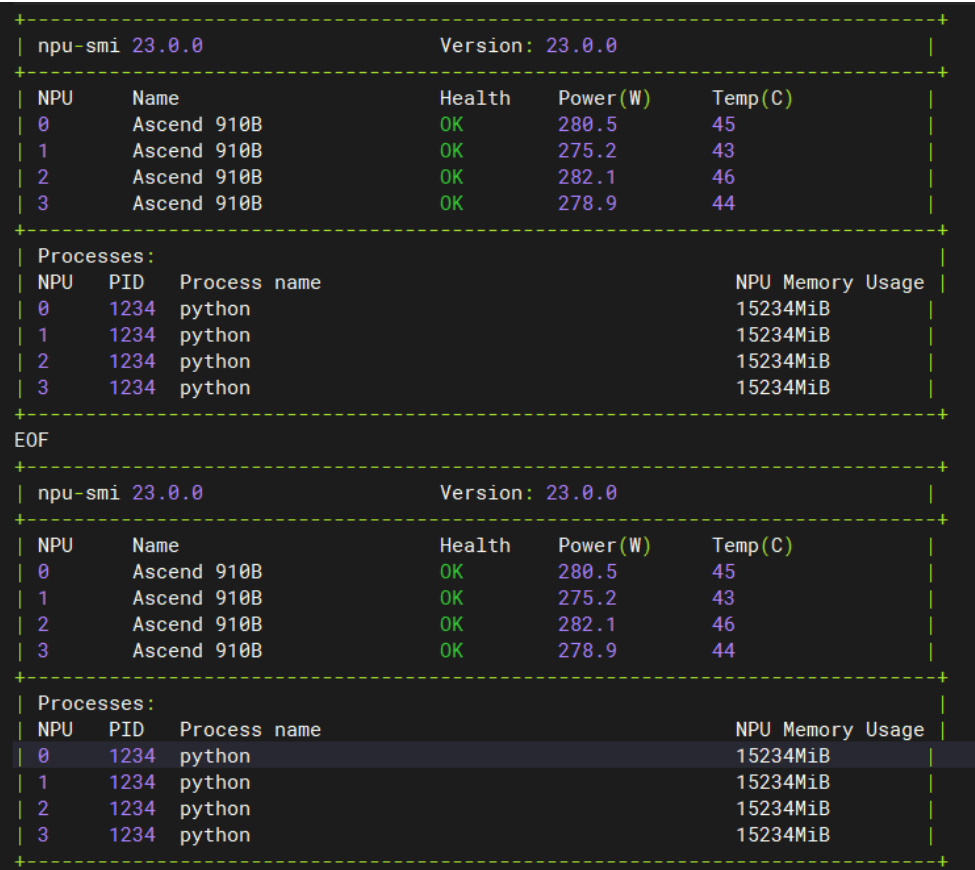
Task: Click 15234MiB for NPU 0 in first process list
Action: (783, 308)
